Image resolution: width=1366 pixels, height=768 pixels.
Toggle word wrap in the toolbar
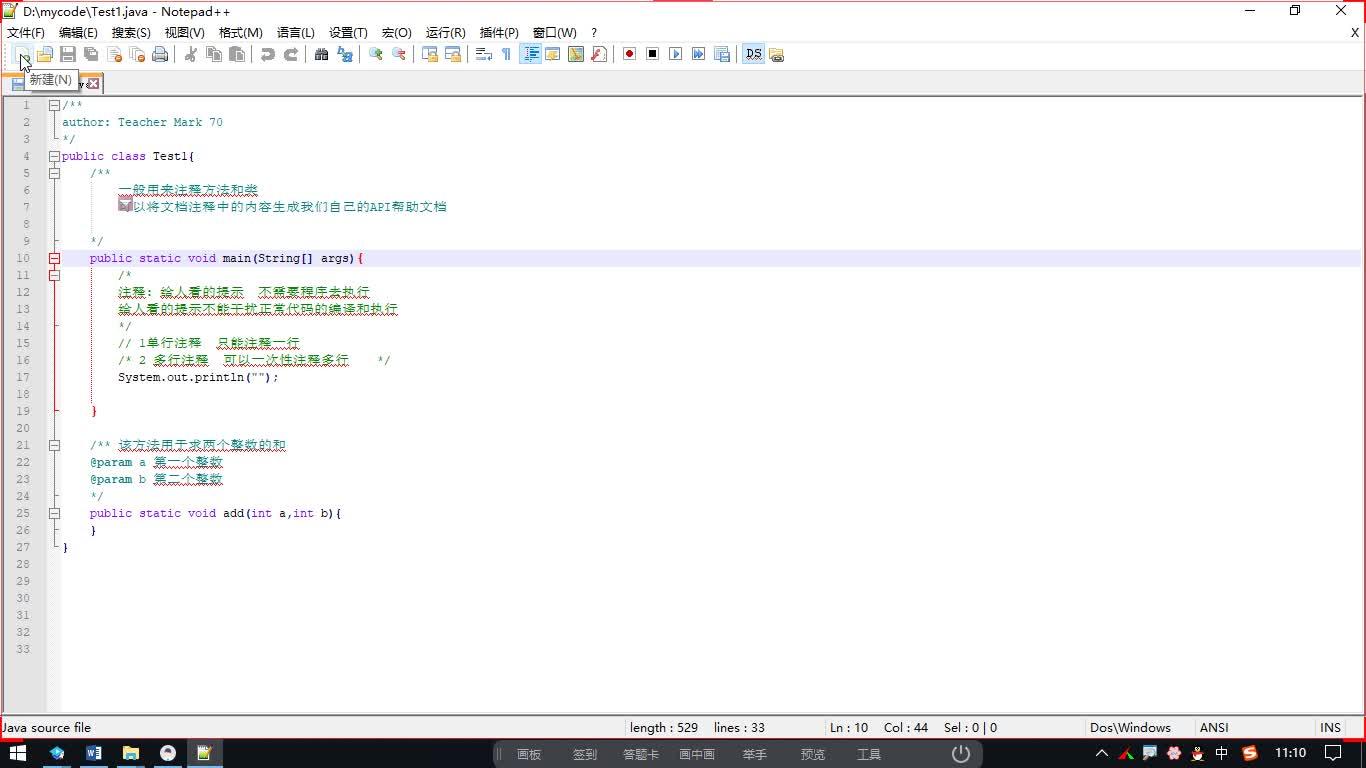(x=483, y=54)
